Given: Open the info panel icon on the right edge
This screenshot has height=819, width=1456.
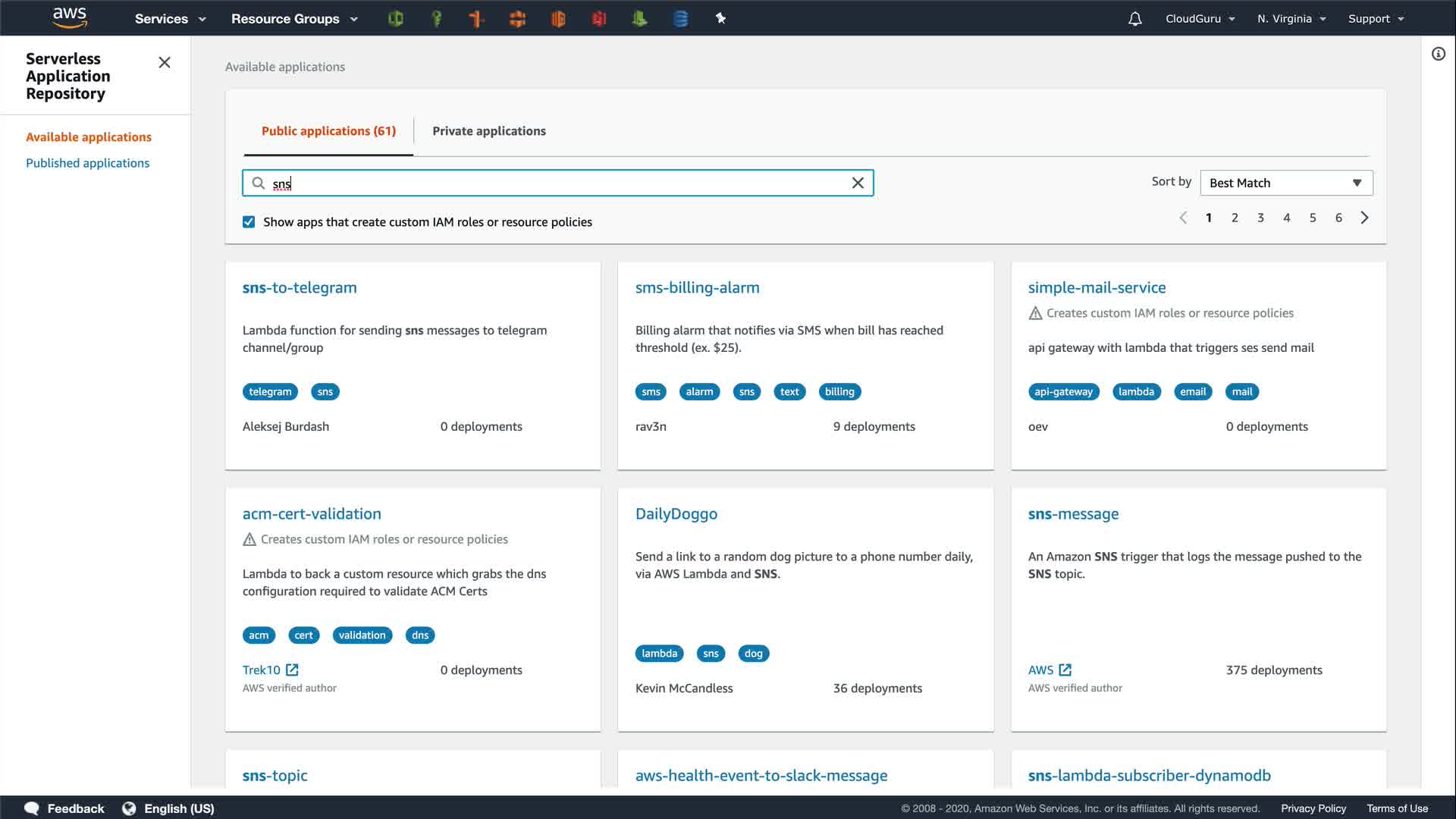Looking at the screenshot, I should click(1438, 54).
